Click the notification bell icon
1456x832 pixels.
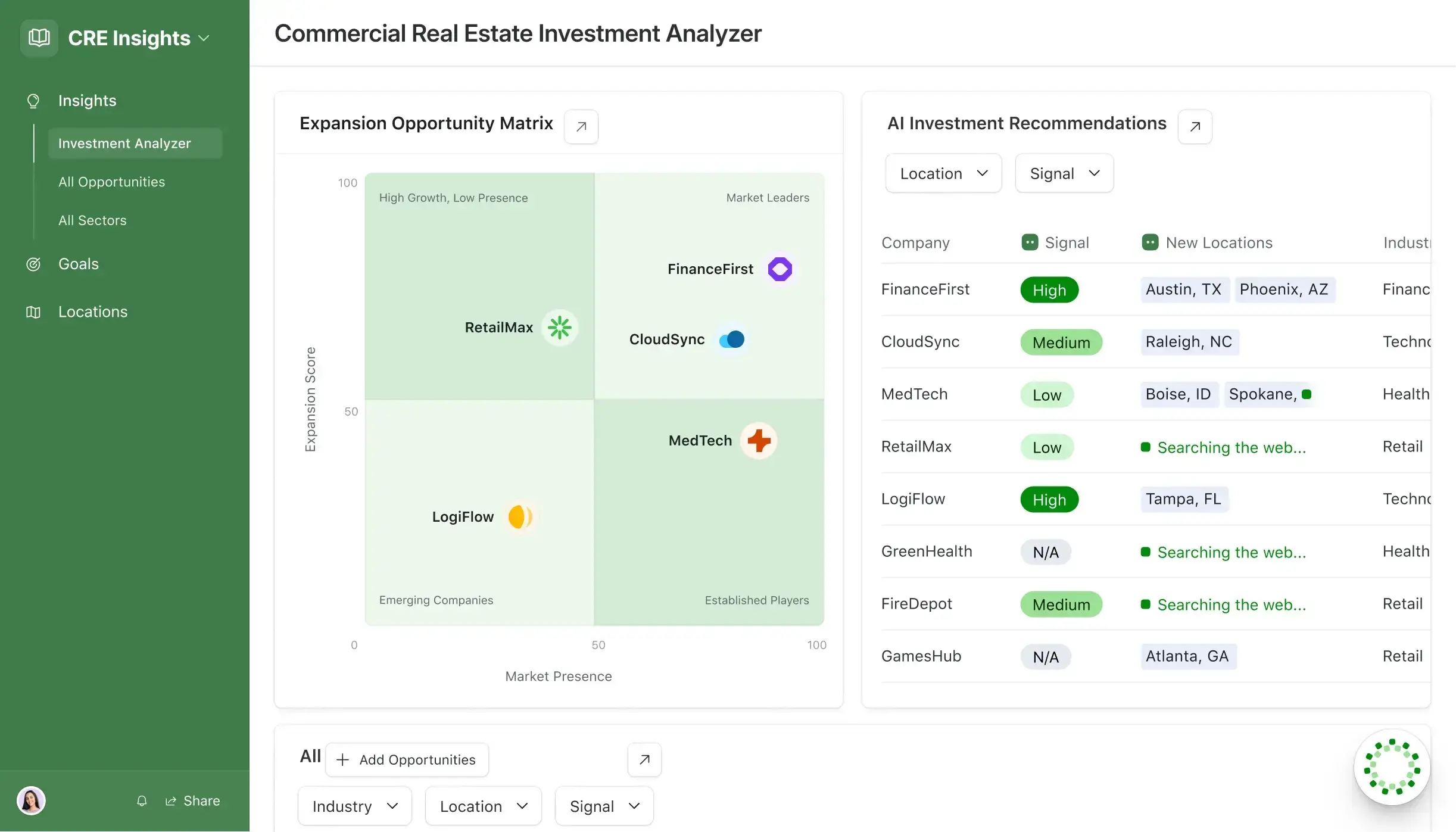tap(142, 801)
